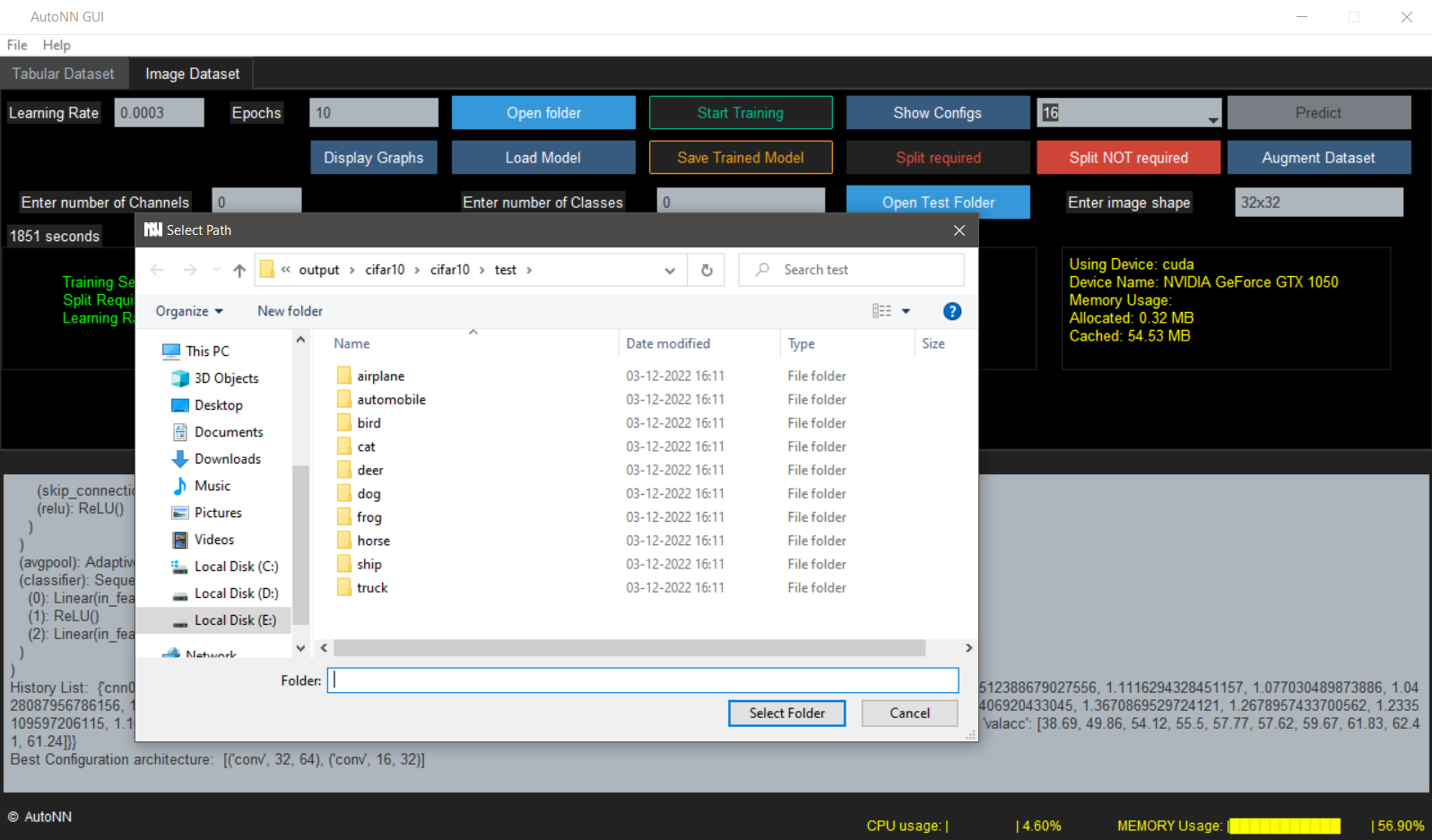Click the Open folder button
1432x840 pixels.
[543, 113]
